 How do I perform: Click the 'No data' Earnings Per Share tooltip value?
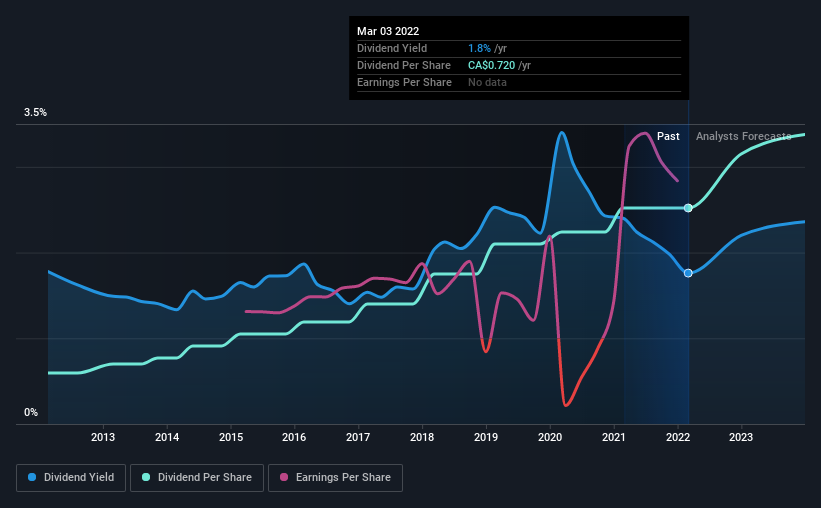tap(487, 82)
